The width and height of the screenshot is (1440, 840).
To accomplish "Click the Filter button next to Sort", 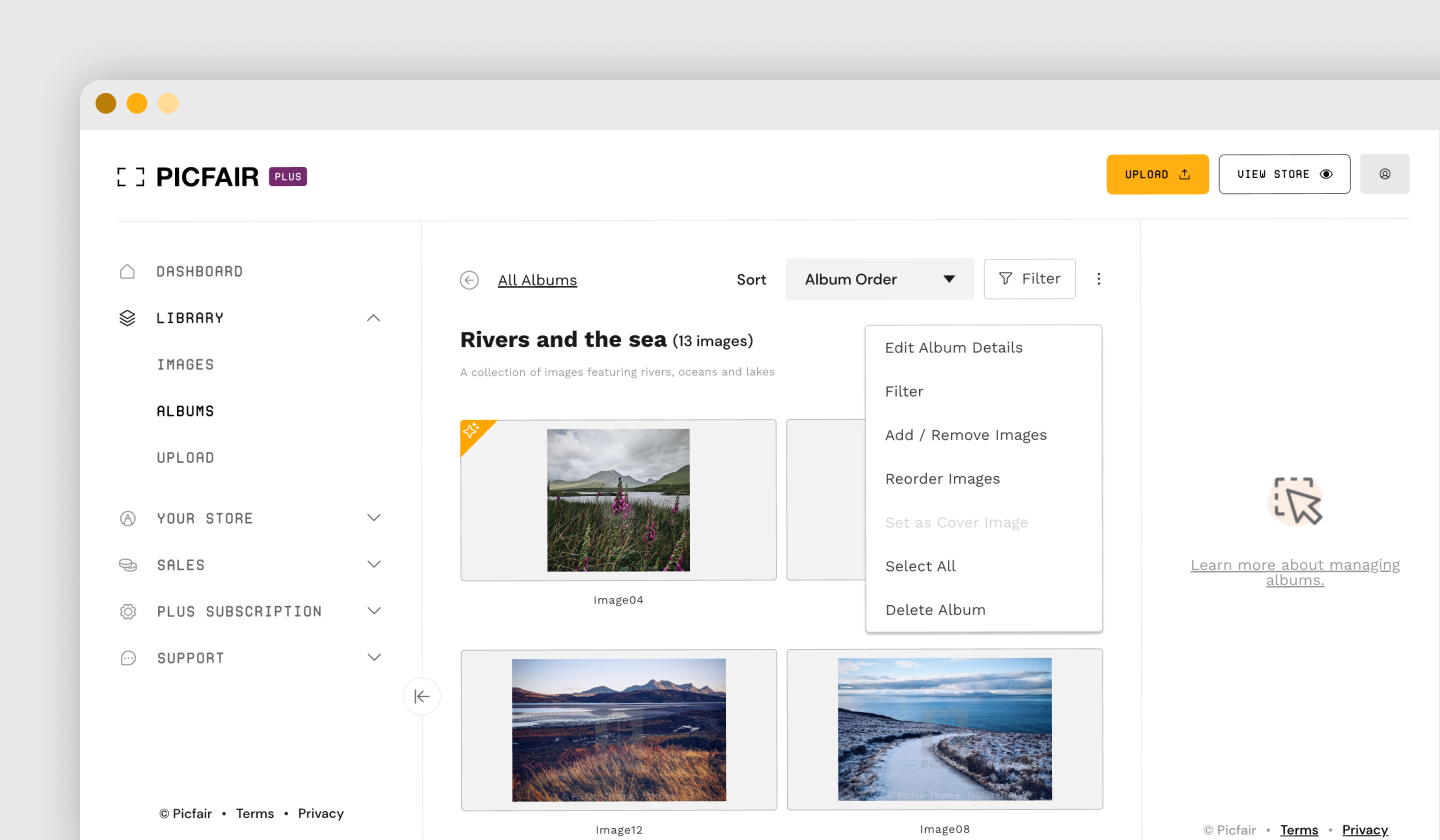I will click(1030, 279).
